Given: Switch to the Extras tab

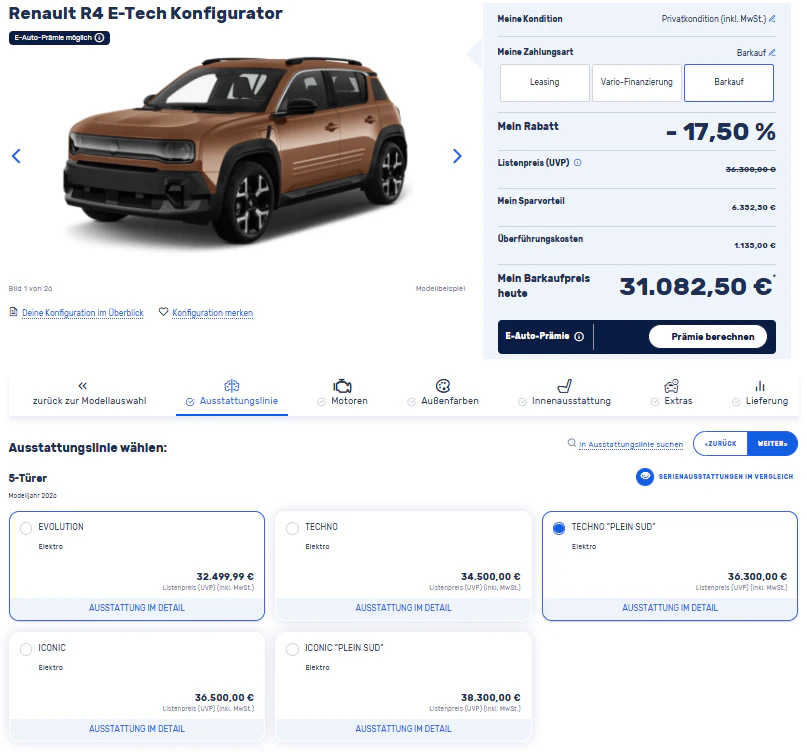Looking at the screenshot, I should pos(671,394).
